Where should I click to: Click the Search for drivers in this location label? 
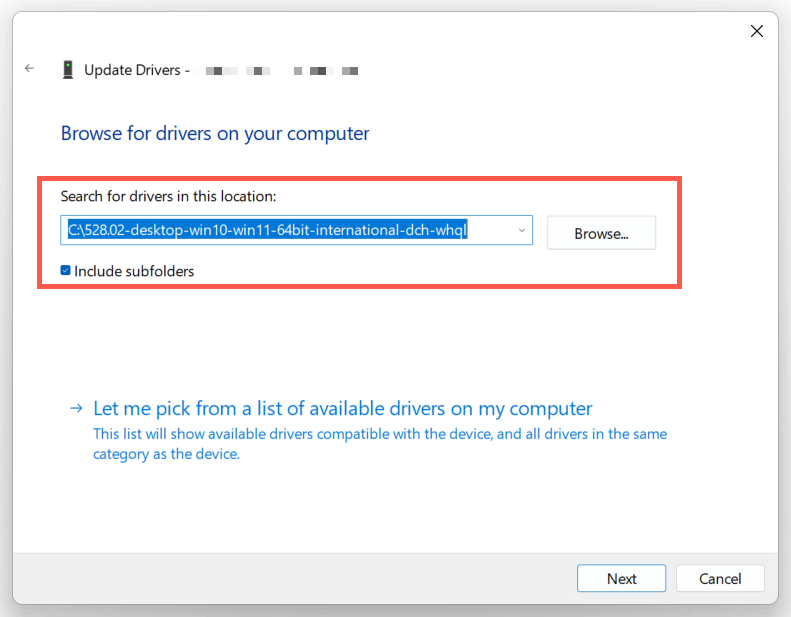(x=168, y=196)
